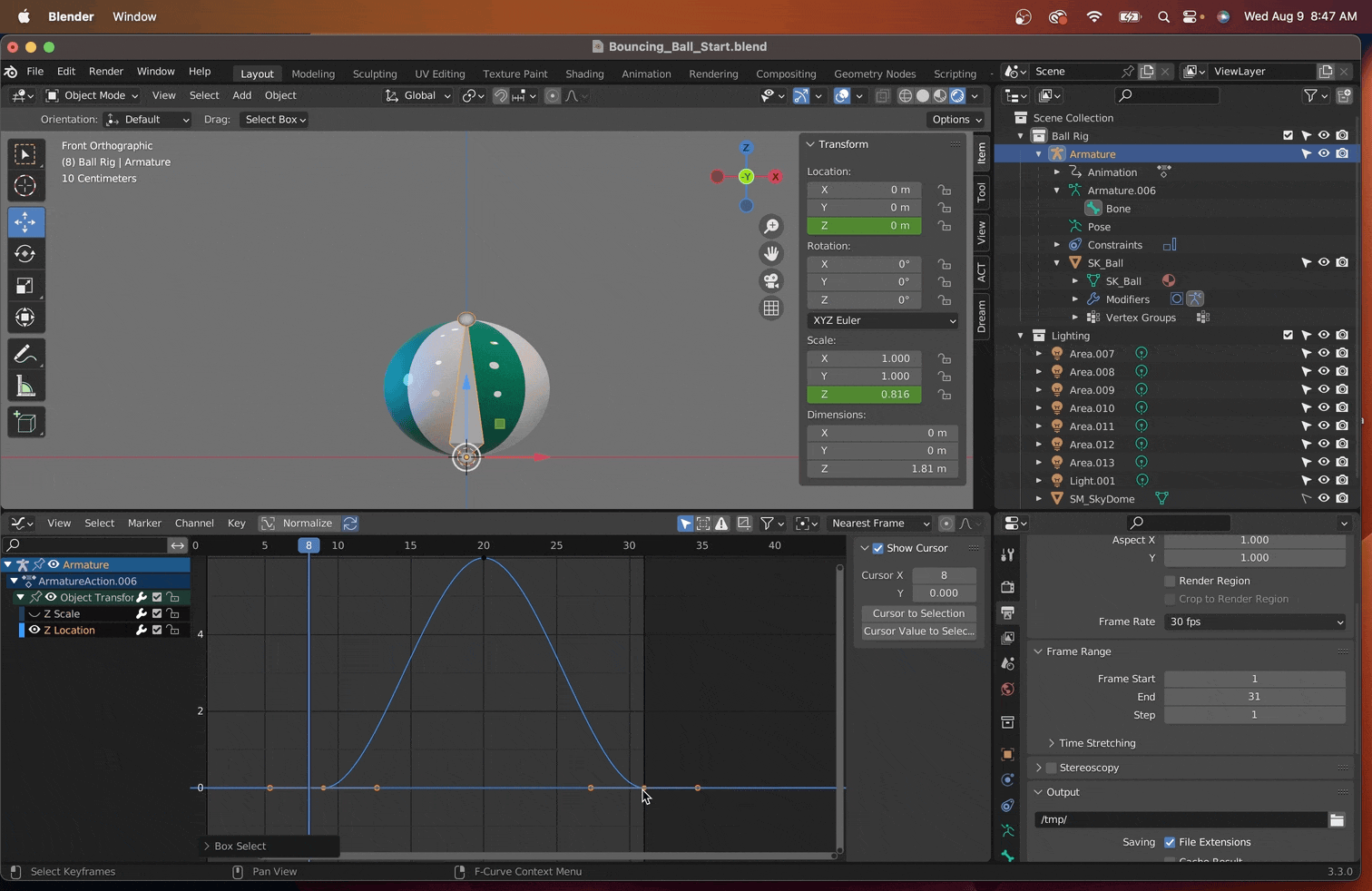Enable the Stereoscopy checkbox
The height and width of the screenshot is (891, 1372).
(x=1051, y=768)
